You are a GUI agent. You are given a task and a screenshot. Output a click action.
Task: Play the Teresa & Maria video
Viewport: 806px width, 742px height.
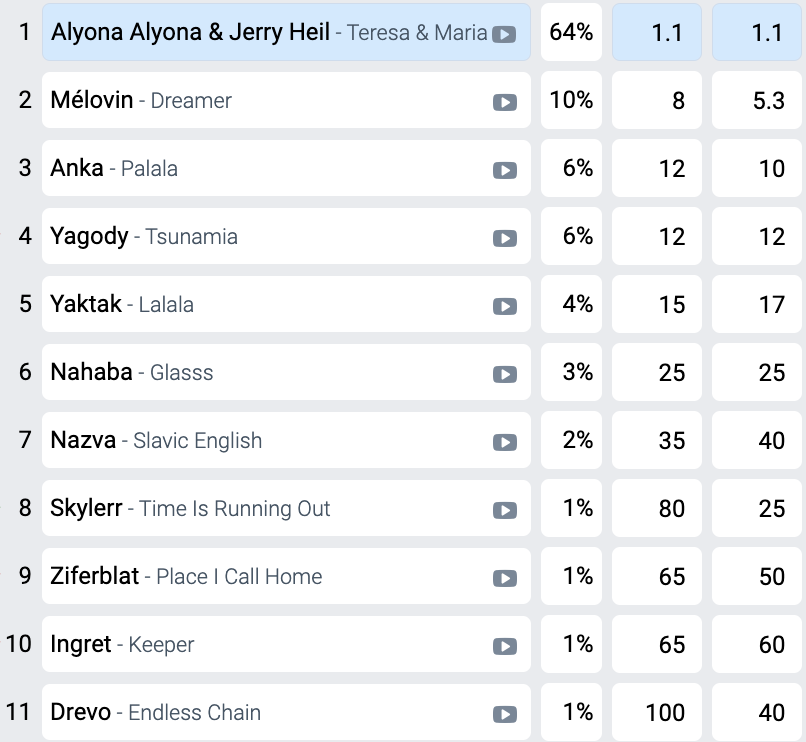[x=505, y=32]
